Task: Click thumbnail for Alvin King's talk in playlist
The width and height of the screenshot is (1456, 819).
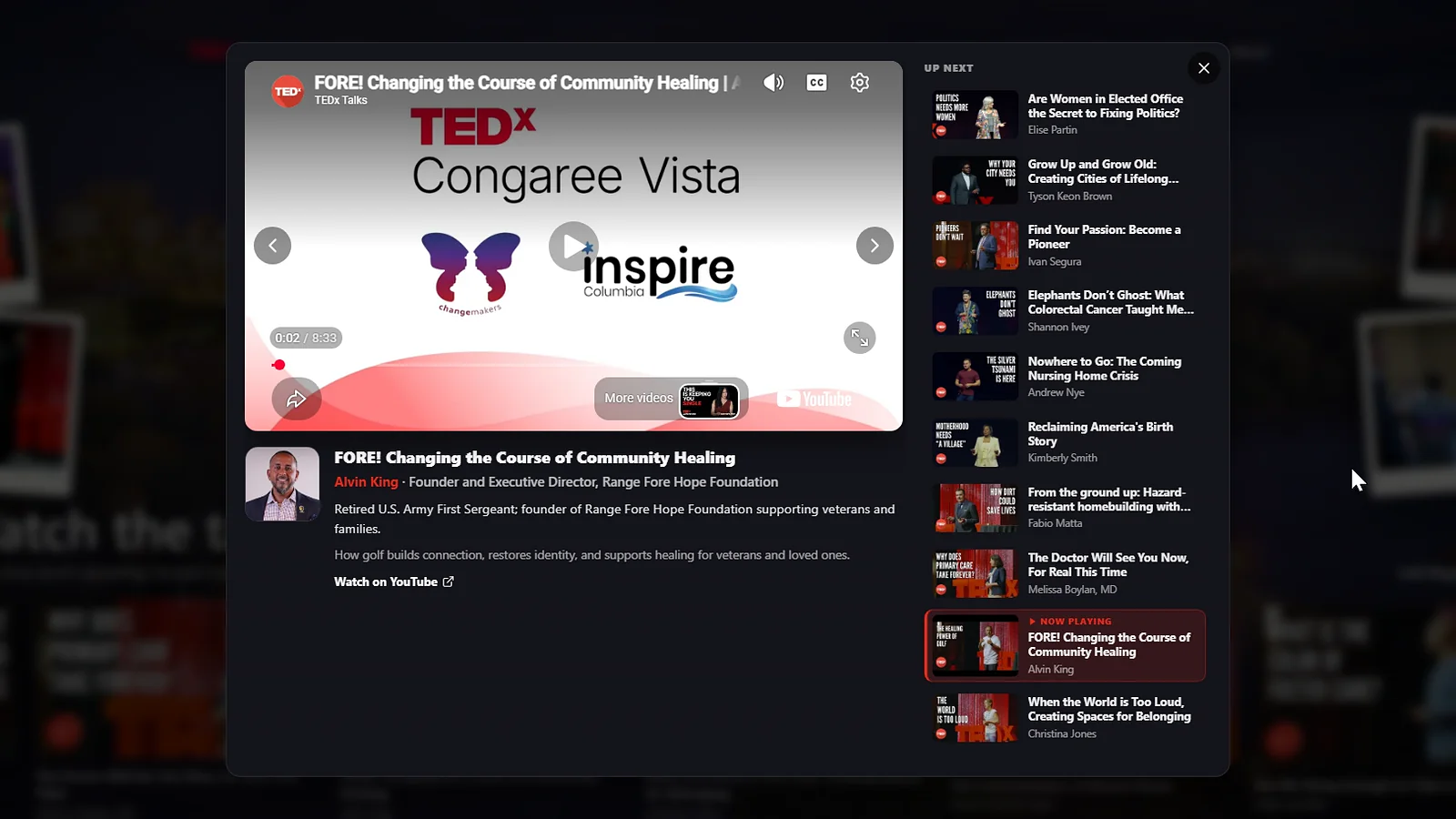Action: (x=976, y=646)
